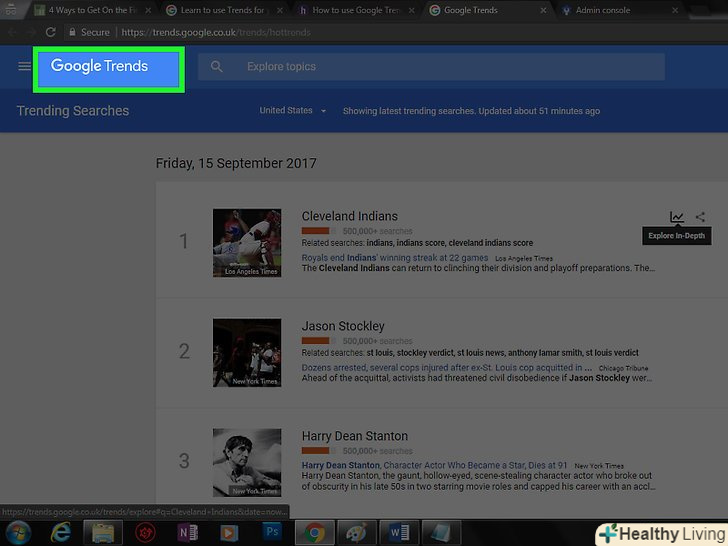Image resolution: width=728 pixels, height=546 pixels.
Task: Click the Cleveland Indians thumbnail image
Action: 247,243
